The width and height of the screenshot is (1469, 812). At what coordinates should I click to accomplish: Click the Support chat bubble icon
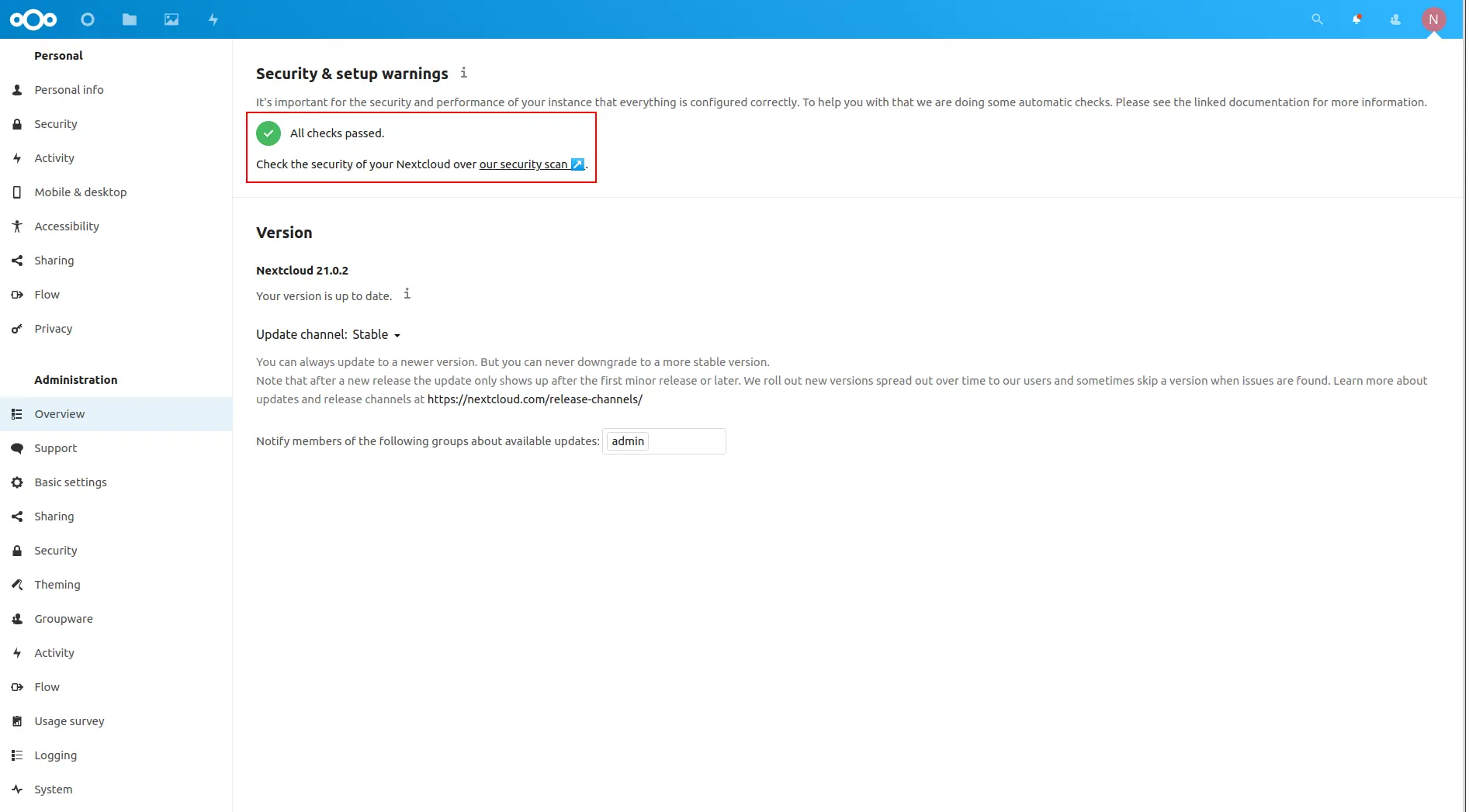click(17, 448)
